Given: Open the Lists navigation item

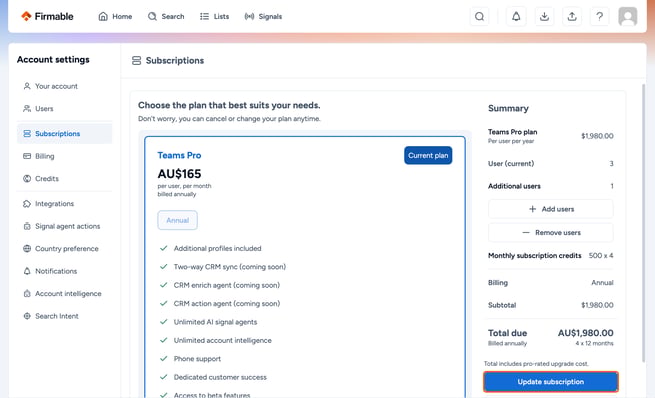Looking at the screenshot, I should 215,16.
